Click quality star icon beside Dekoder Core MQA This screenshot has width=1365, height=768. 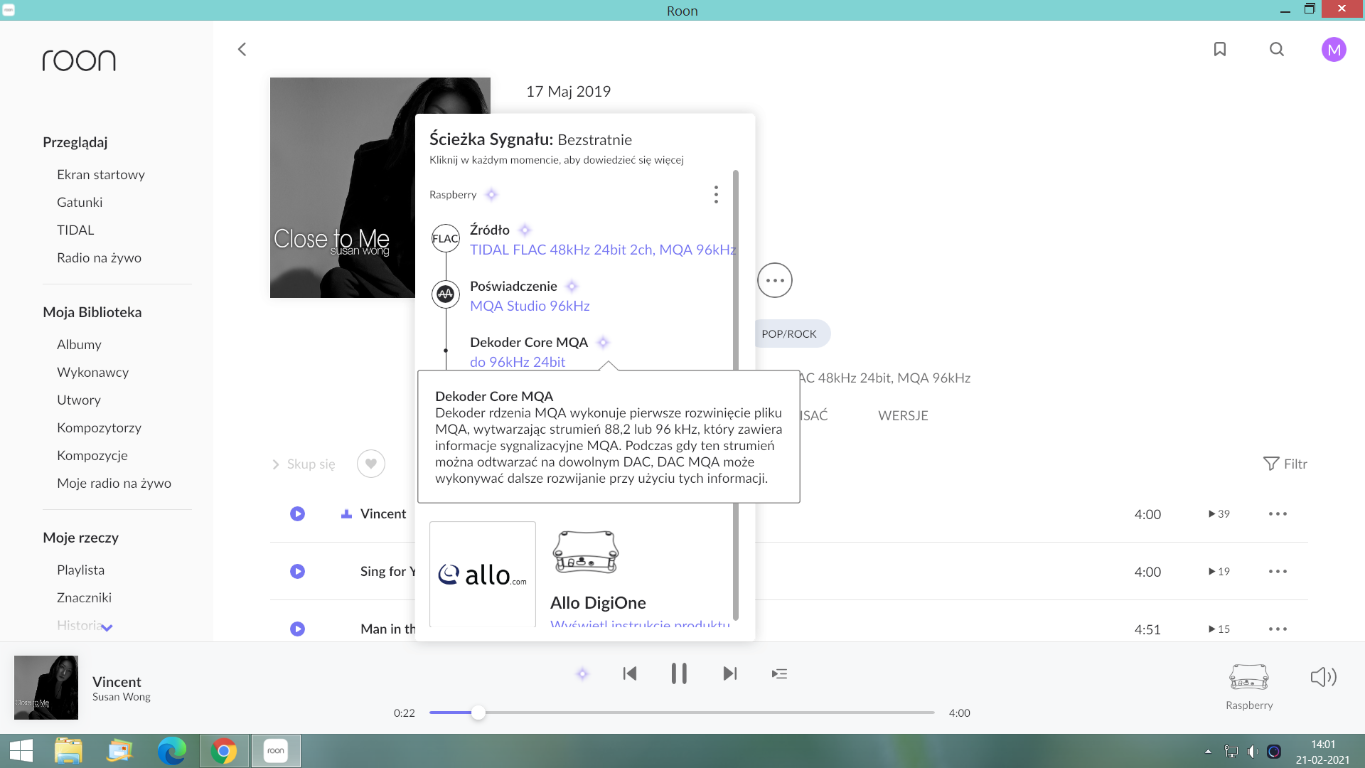tap(603, 342)
